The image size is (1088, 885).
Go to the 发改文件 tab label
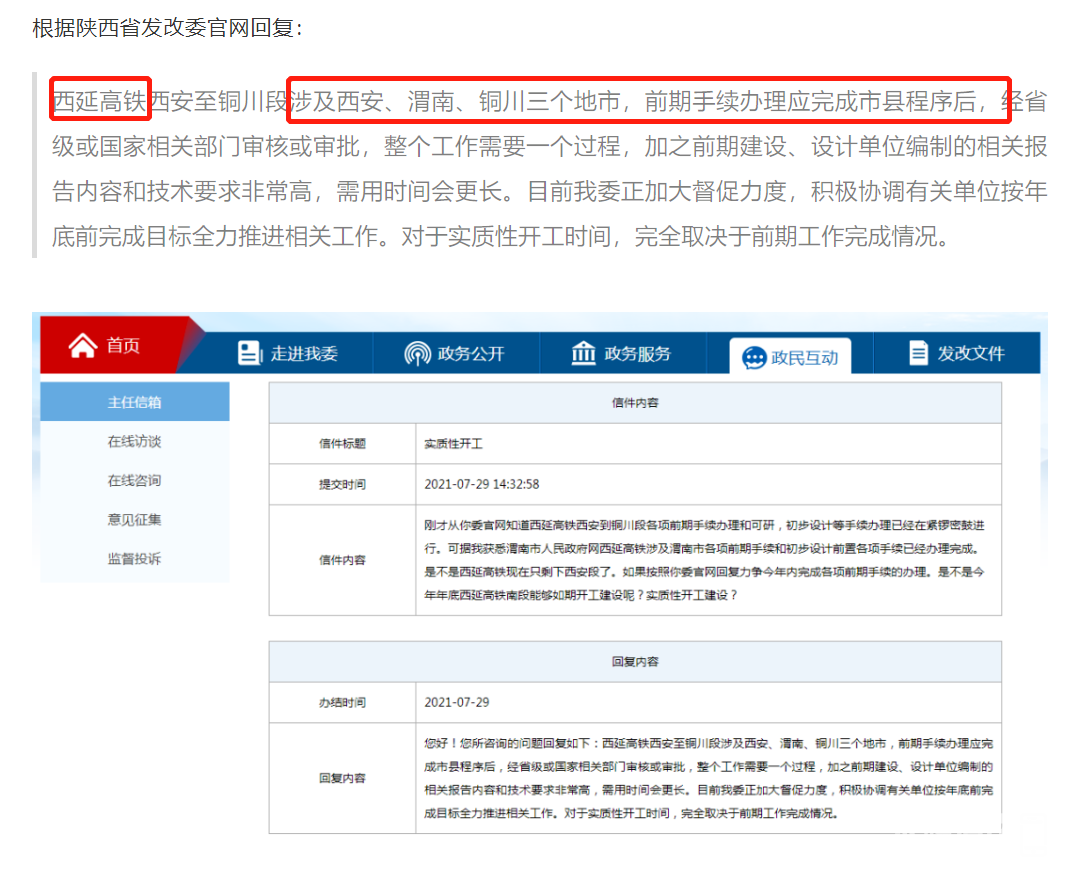tap(970, 353)
